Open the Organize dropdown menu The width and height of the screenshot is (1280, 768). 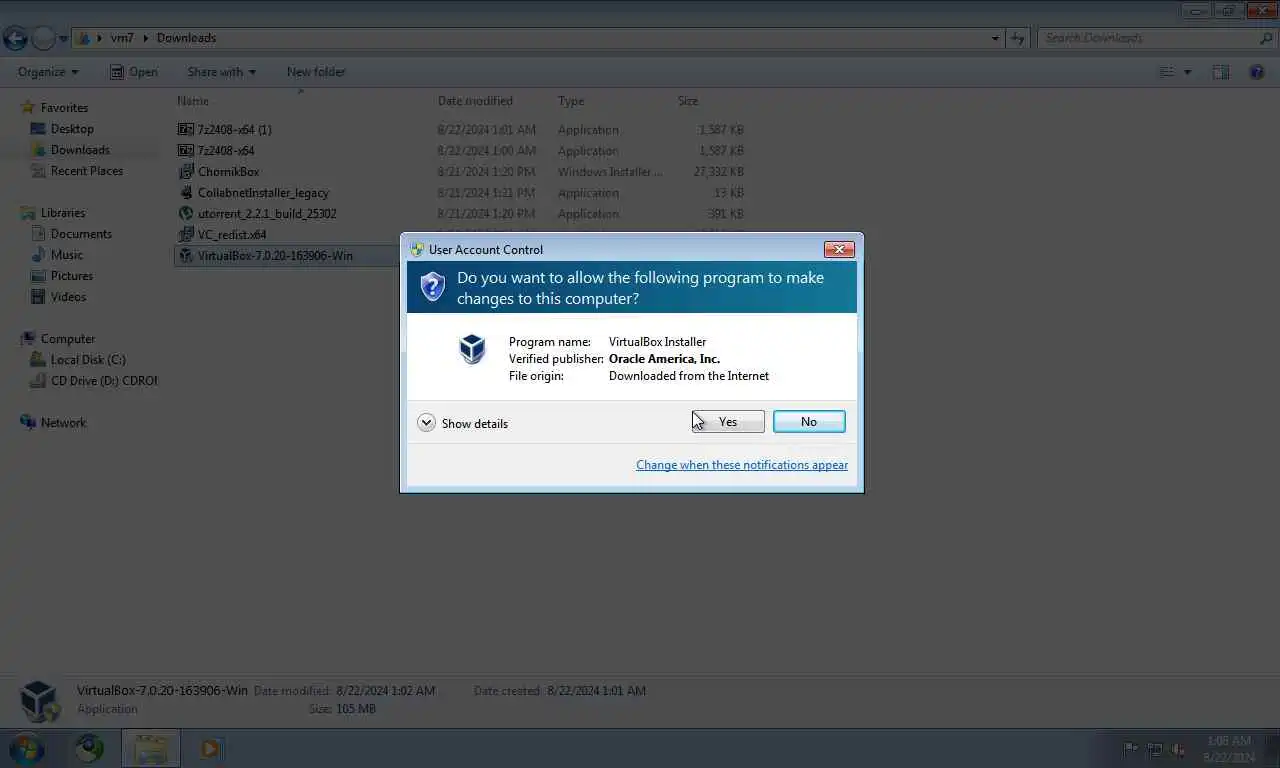click(x=48, y=72)
